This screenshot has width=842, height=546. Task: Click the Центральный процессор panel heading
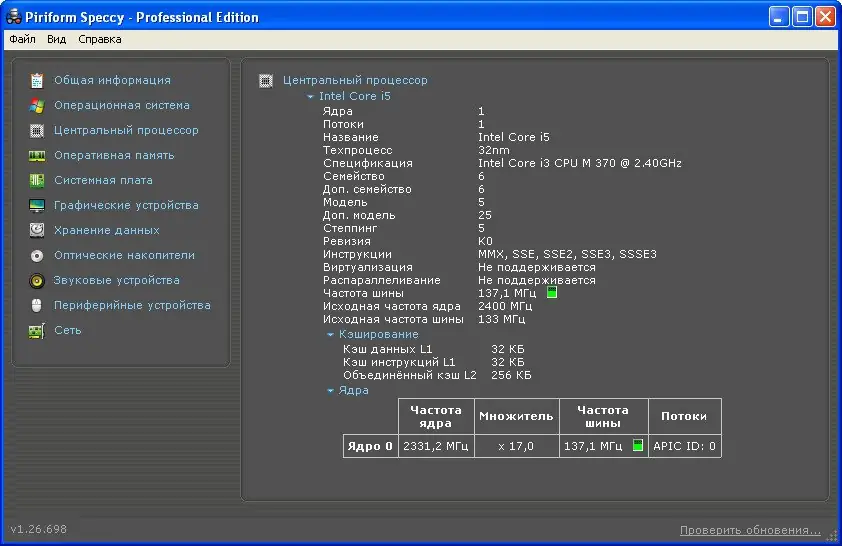pos(355,80)
